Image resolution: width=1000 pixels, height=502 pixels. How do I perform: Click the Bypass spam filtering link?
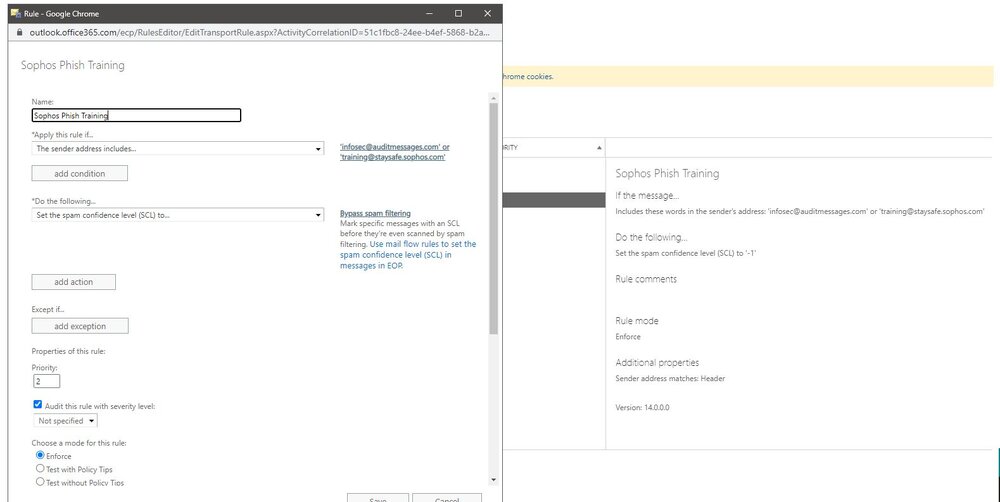point(375,213)
